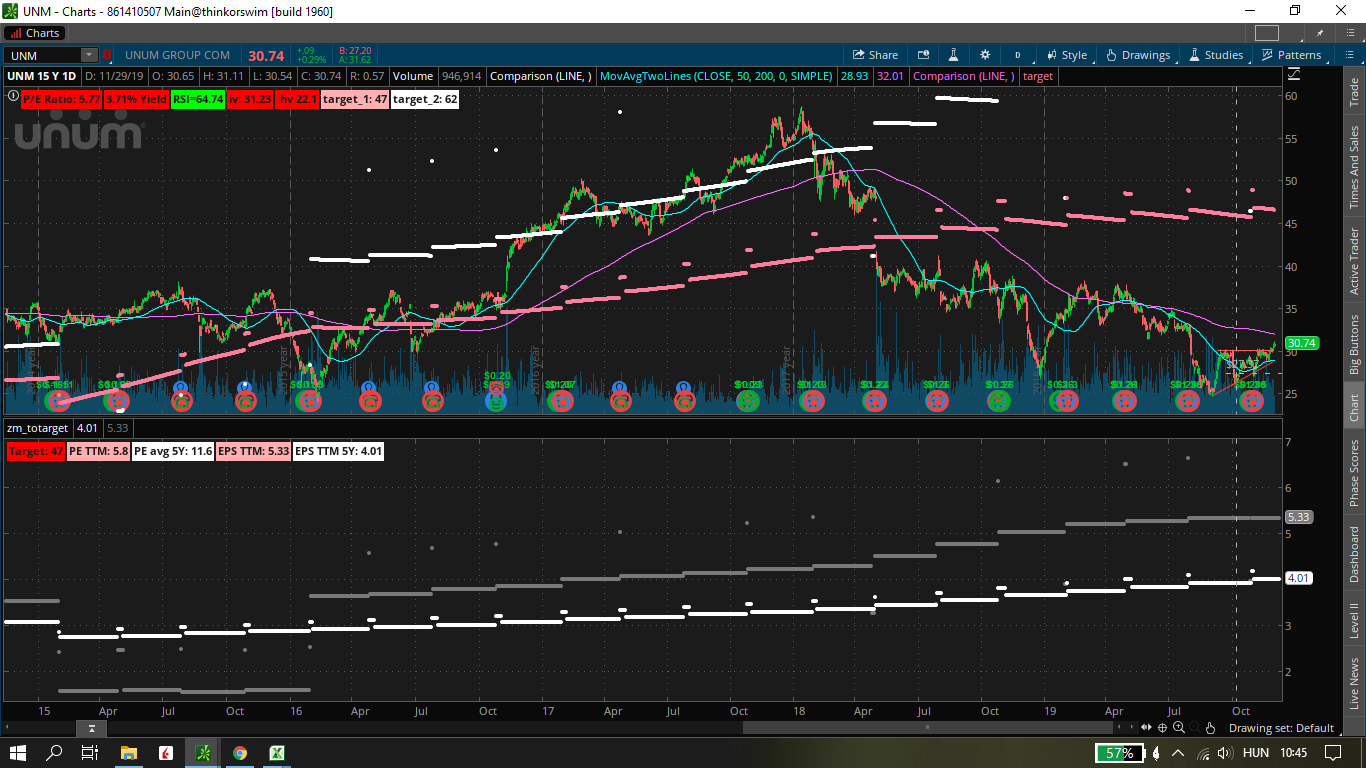Viewport: 1366px width, 768px height.
Task: Open Excel from taskbar
Action: point(277,753)
